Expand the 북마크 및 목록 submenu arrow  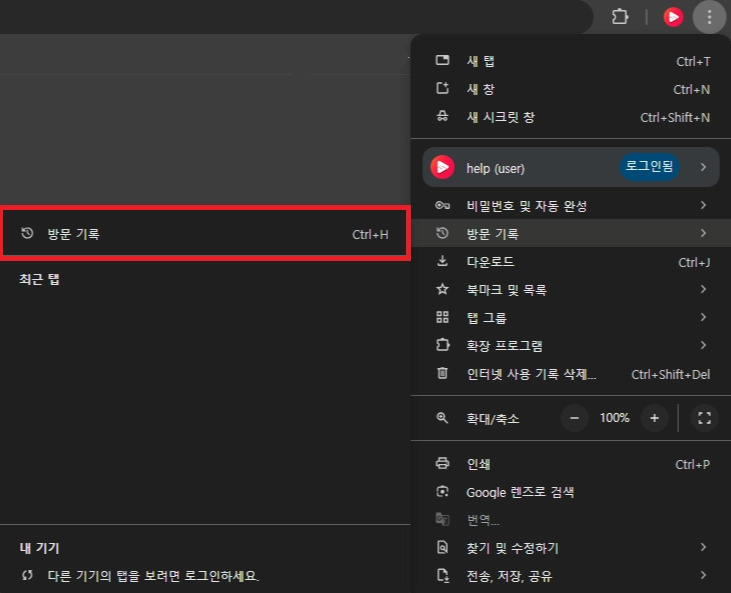click(x=703, y=290)
